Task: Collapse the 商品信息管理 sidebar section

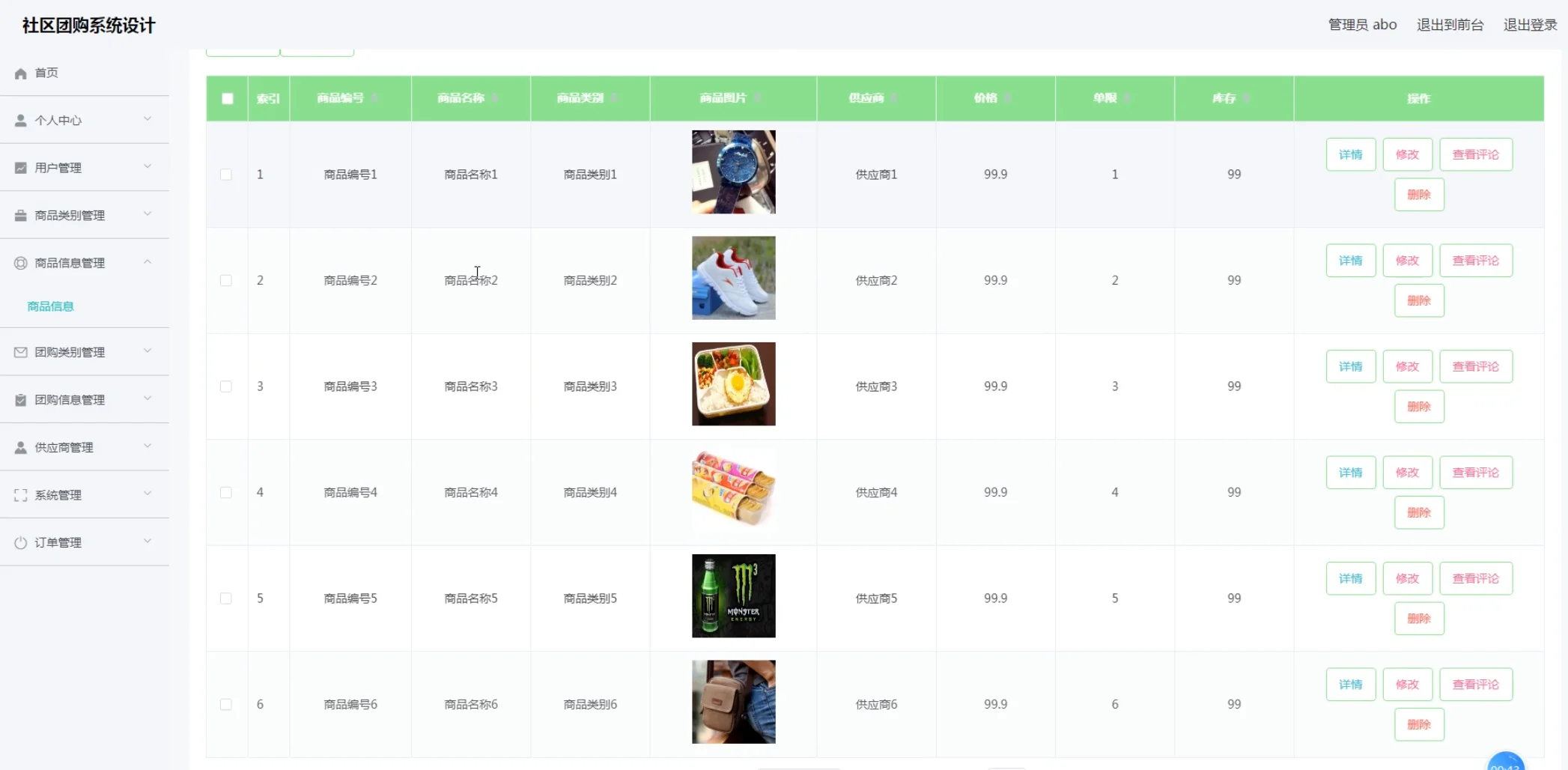Action: pos(148,262)
